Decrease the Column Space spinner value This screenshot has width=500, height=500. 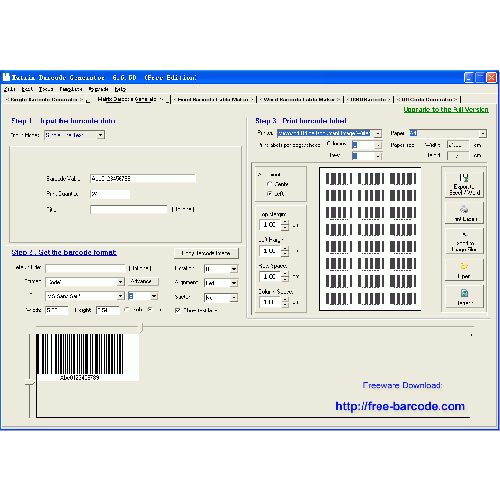tap(285, 305)
